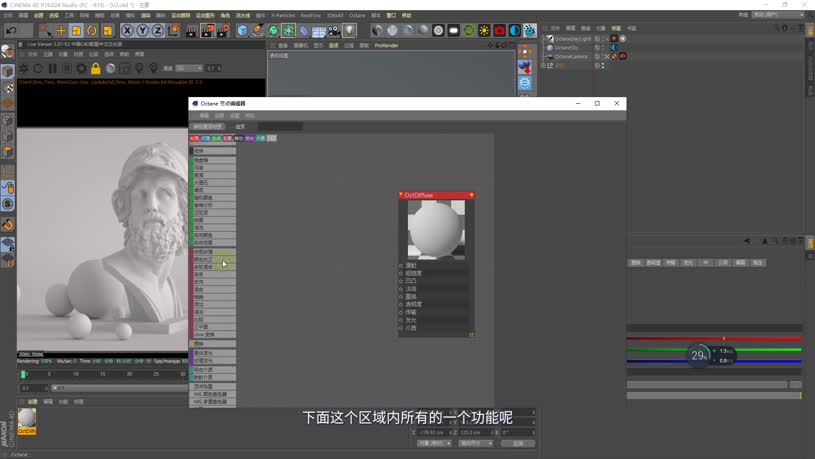Toggle visibility dots of OctaneSky

(603, 48)
